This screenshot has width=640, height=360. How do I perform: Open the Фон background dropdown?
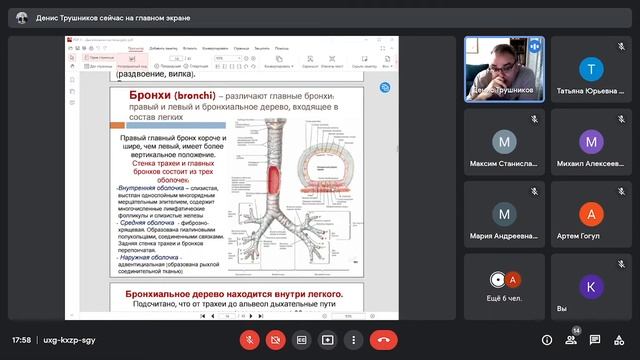[387, 62]
